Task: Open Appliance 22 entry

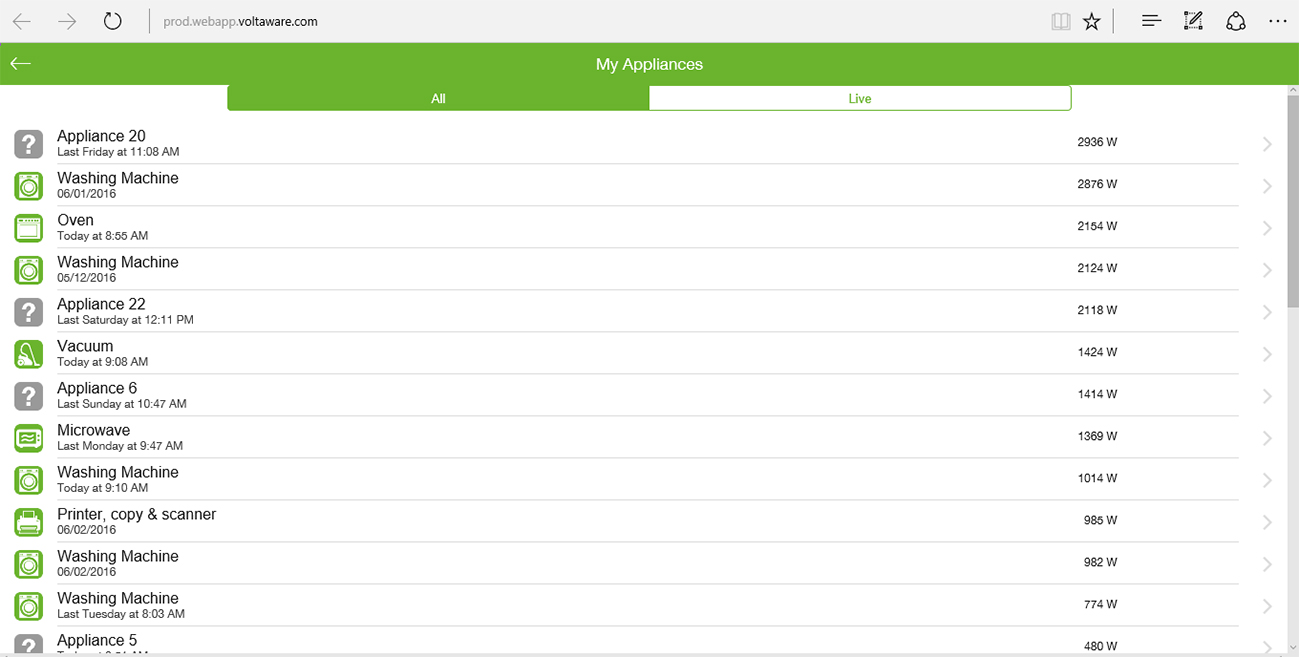Action: [101, 304]
